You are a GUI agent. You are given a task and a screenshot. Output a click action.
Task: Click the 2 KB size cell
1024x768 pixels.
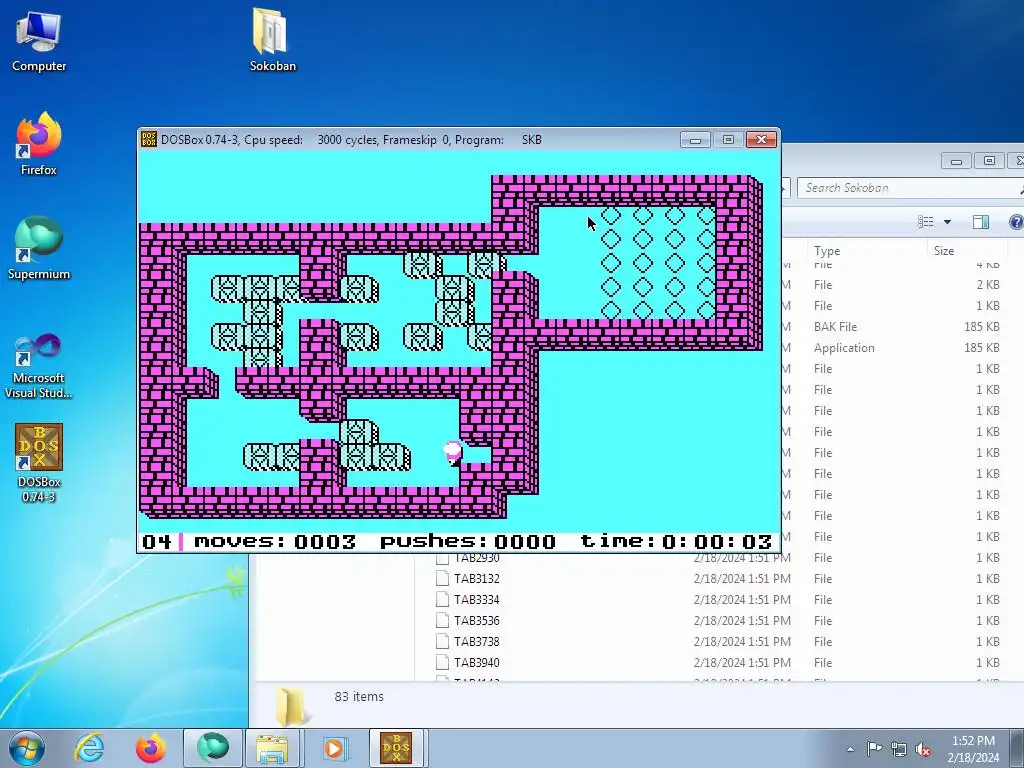tap(988, 285)
